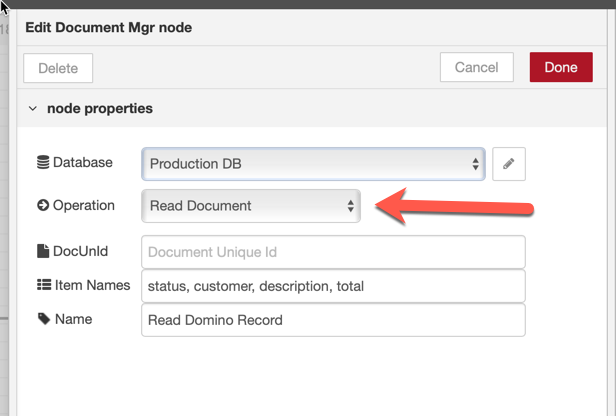Image resolution: width=616 pixels, height=416 pixels.
Task: Click the DocUnId file icon
Action: coord(43,251)
